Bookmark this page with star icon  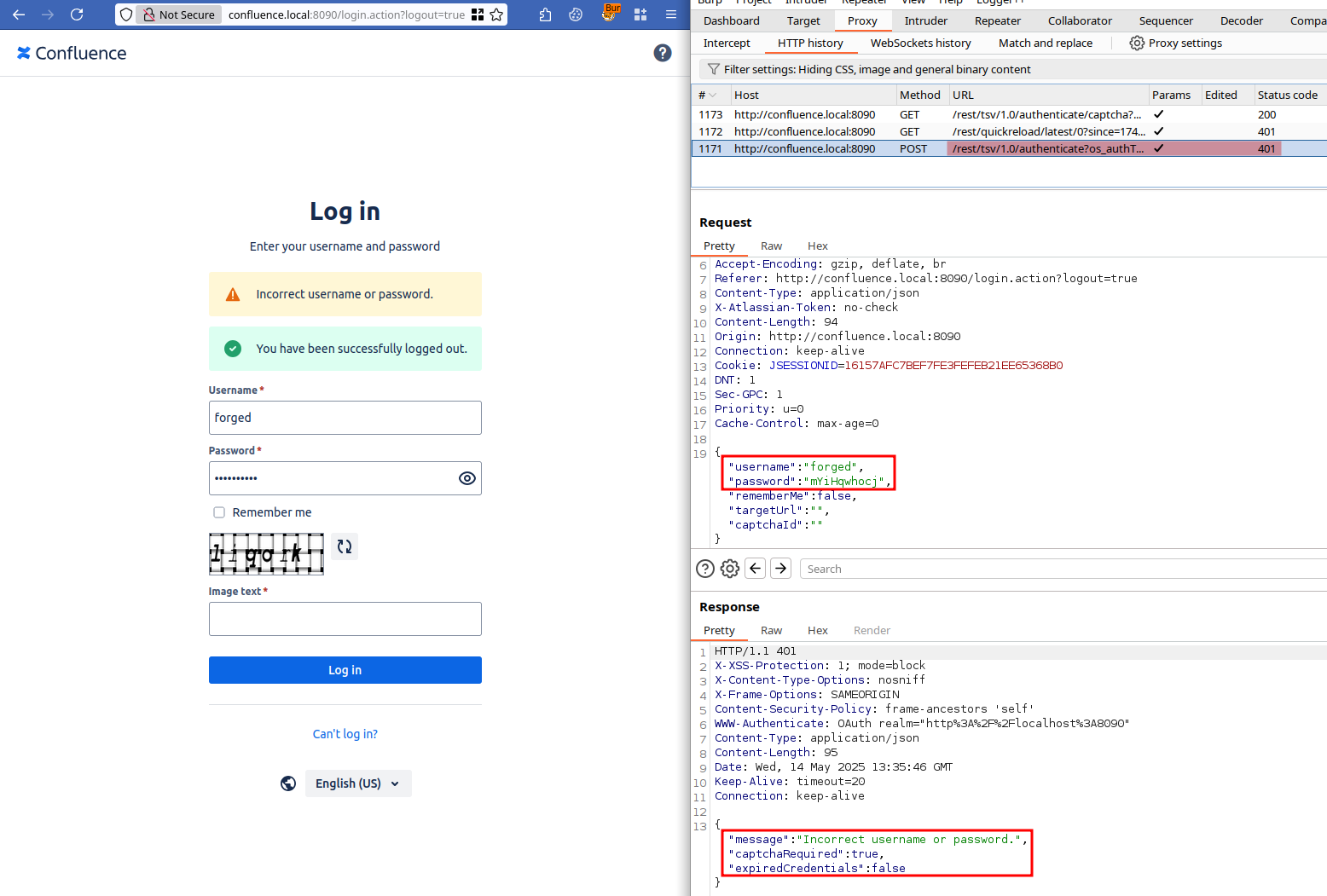[x=496, y=14]
